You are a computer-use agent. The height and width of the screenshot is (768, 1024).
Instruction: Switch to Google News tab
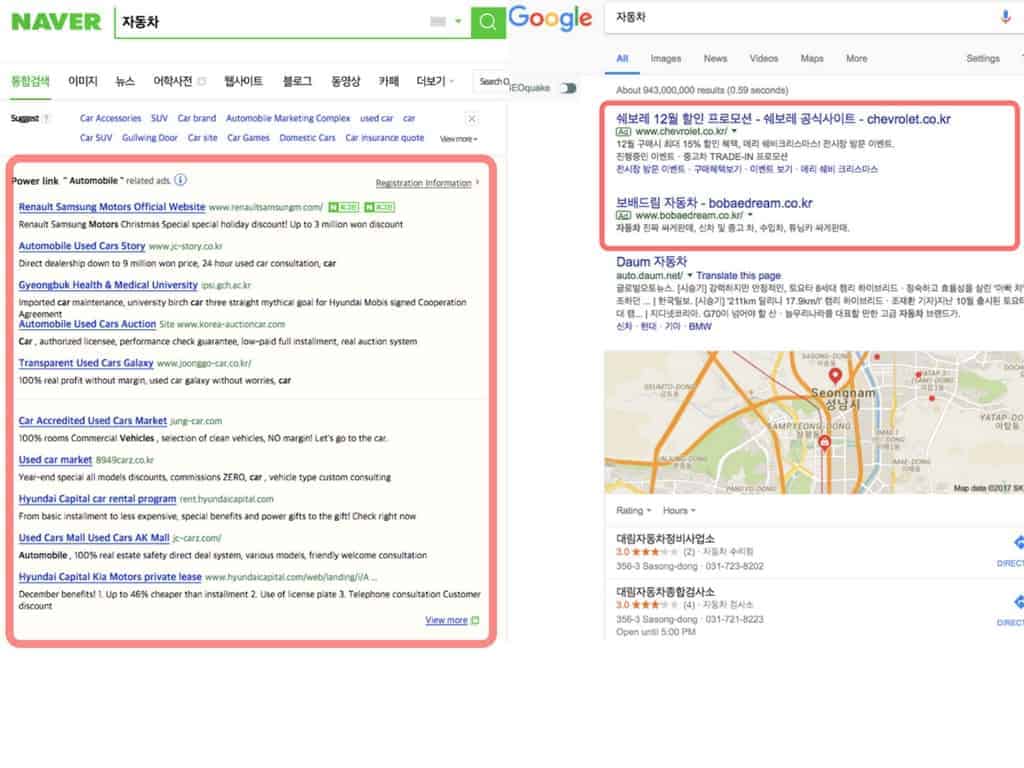pos(715,59)
